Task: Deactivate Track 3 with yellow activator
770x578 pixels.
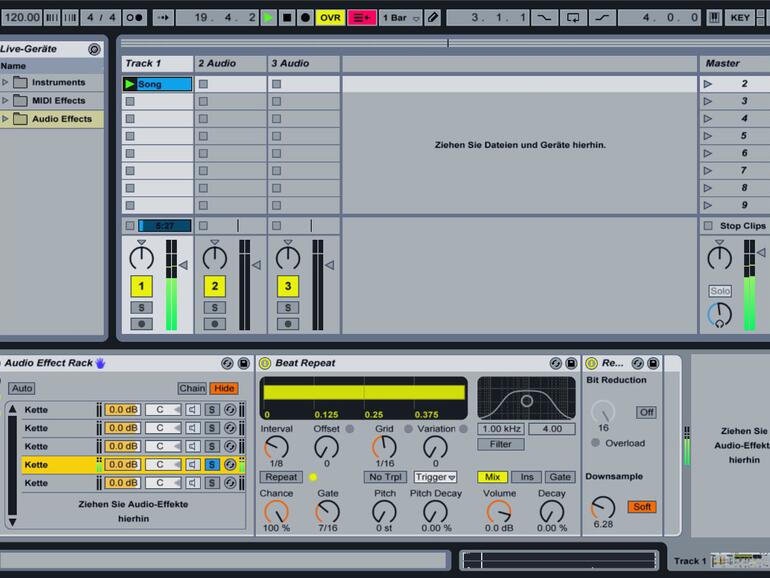Action: (288, 286)
